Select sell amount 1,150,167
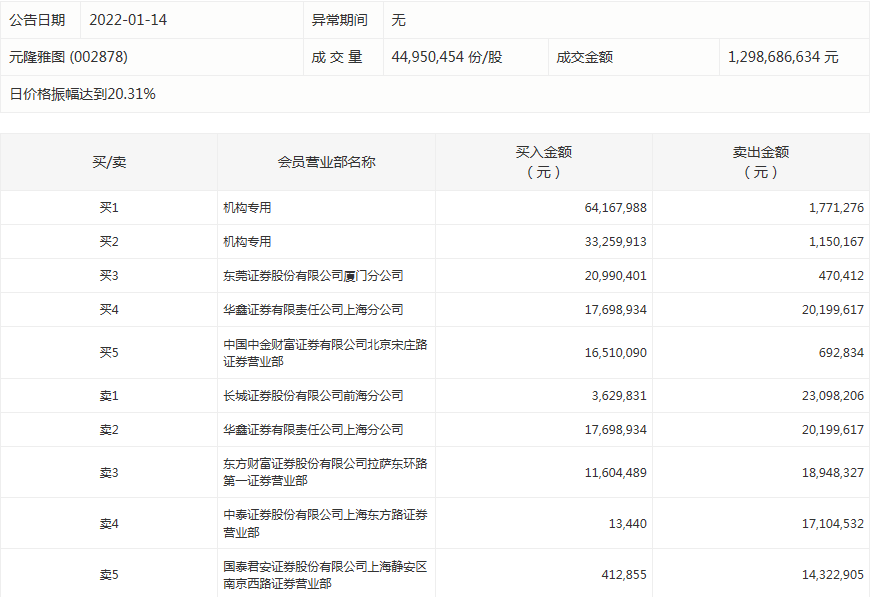 point(836,242)
